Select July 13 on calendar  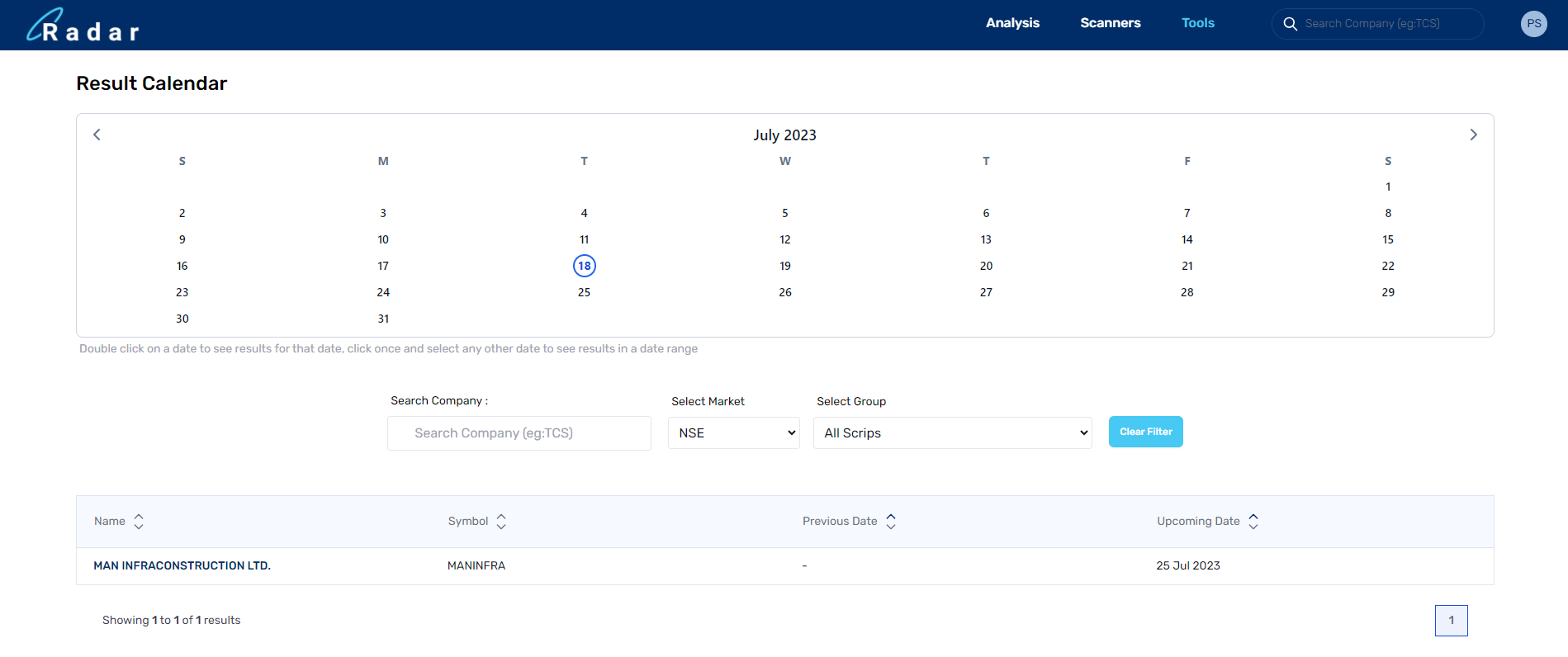pyautogui.click(x=986, y=239)
